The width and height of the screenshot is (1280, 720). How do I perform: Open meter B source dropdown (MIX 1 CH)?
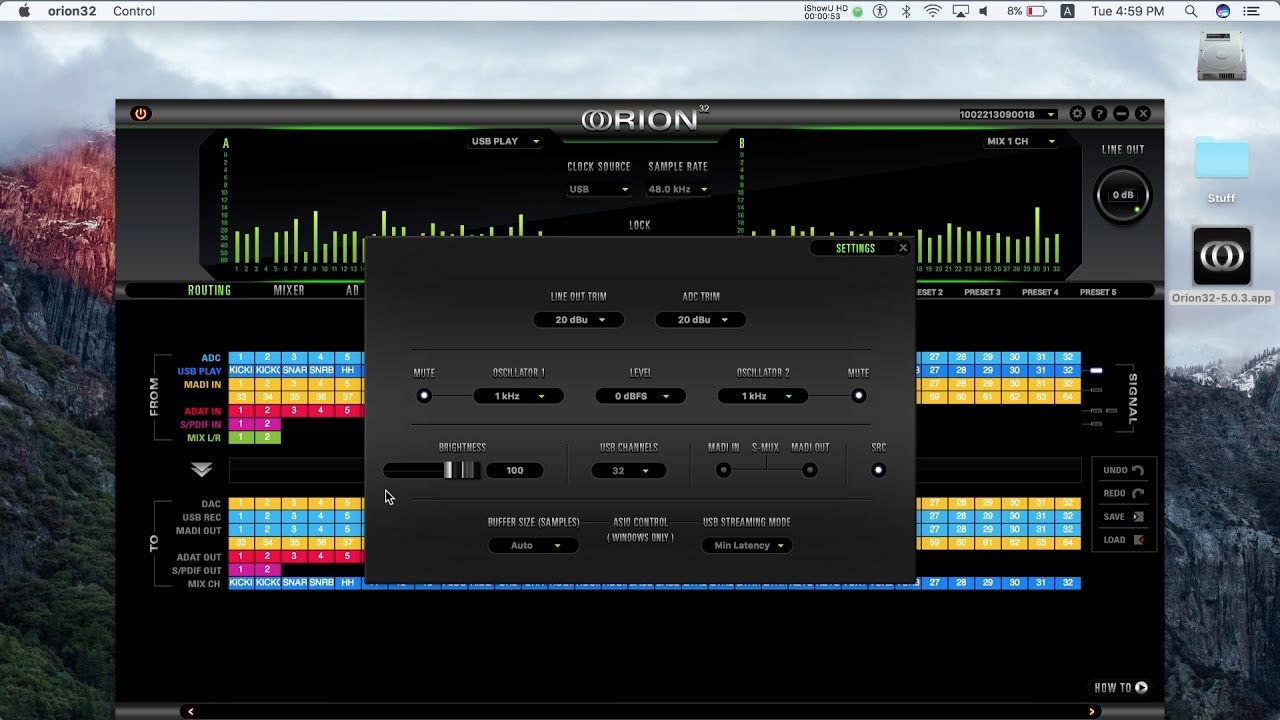(1020, 141)
